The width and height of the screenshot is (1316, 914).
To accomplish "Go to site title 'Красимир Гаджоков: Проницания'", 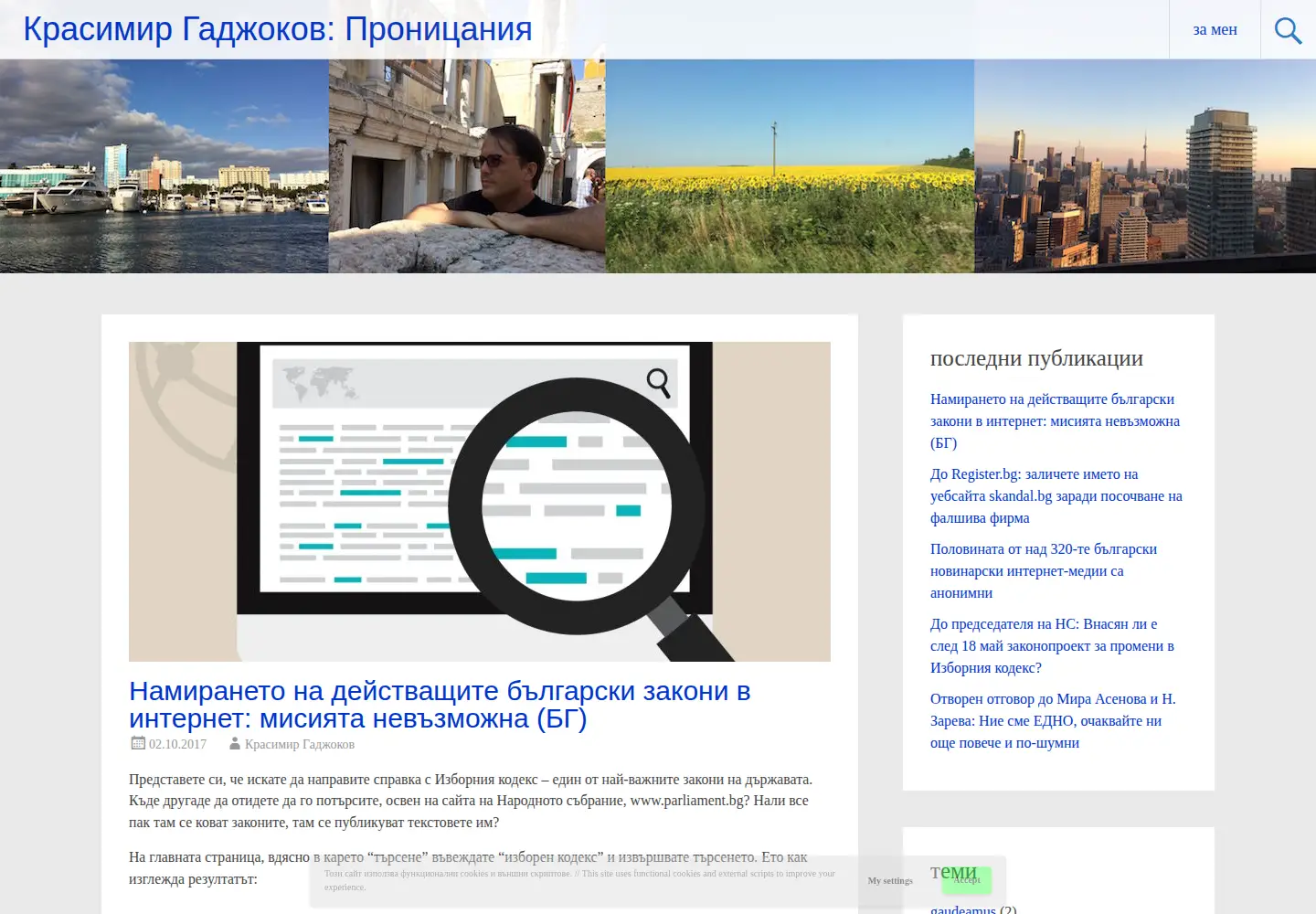I will pyautogui.click(x=278, y=29).
